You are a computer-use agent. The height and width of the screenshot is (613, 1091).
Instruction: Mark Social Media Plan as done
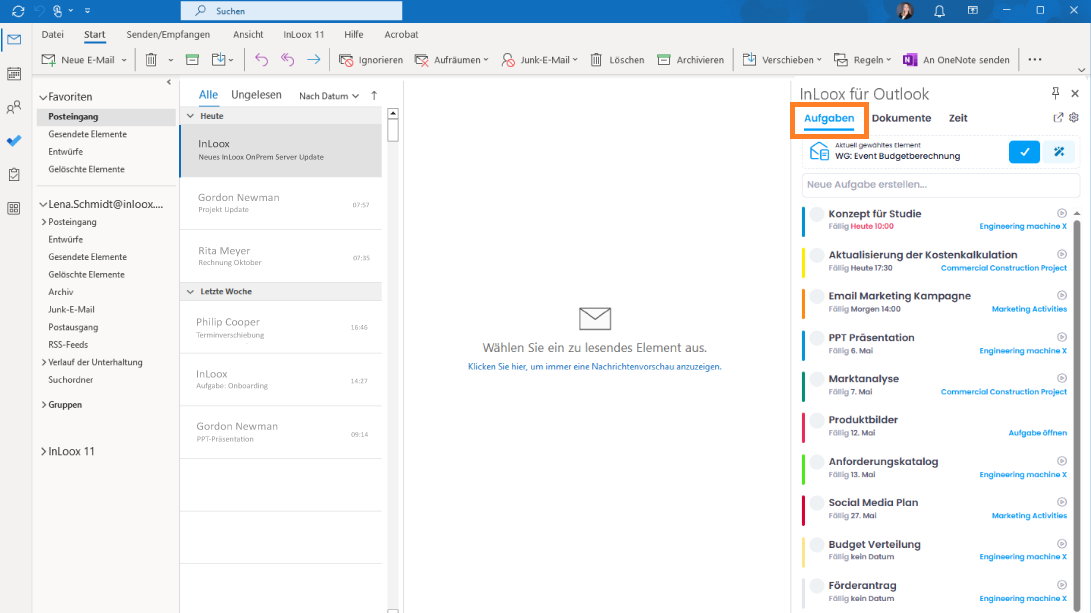[817, 503]
